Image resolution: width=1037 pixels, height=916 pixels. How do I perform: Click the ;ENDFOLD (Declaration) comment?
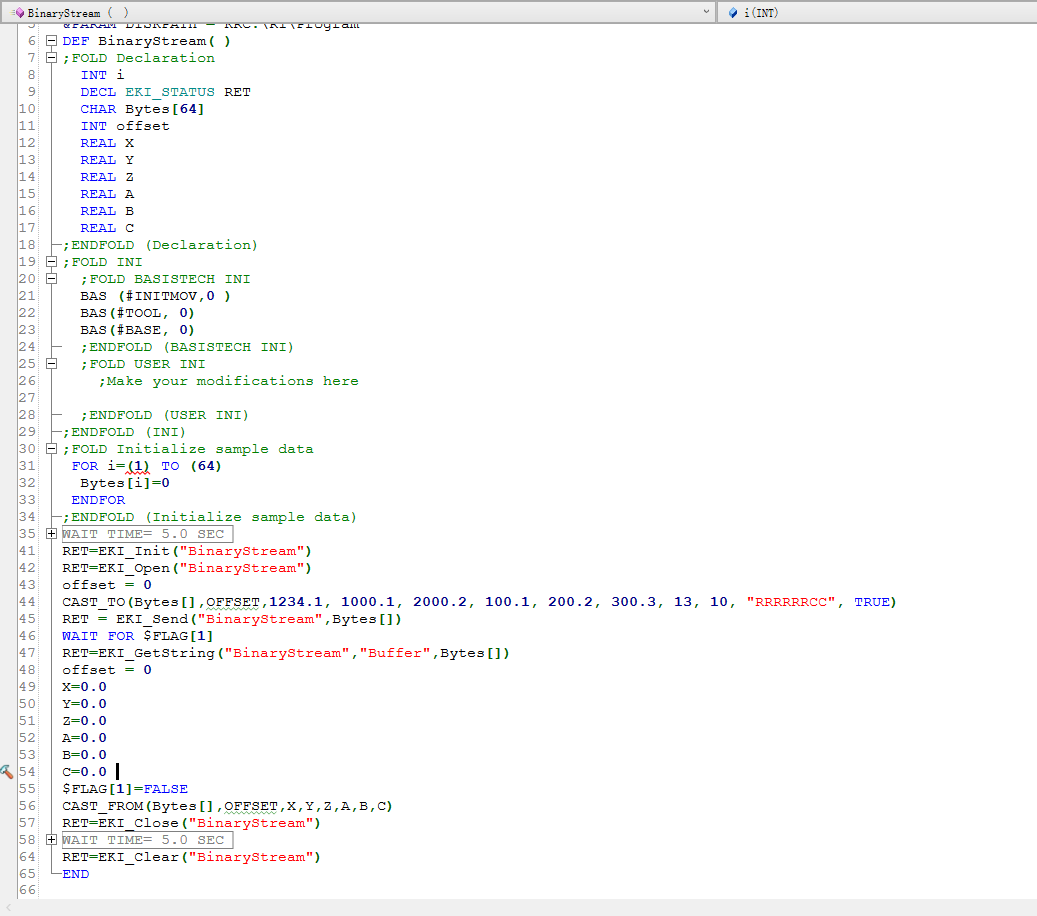[160, 245]
